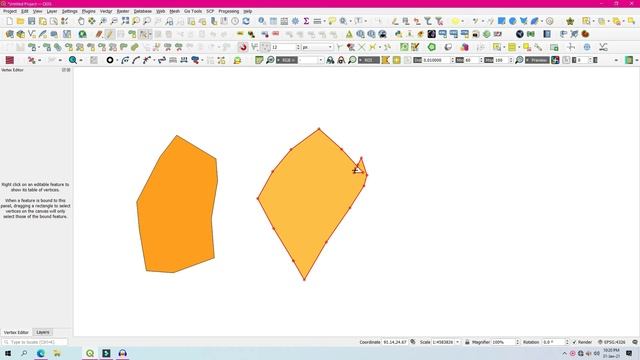Float the Vertex Editor panel

pyautogui.click(x=64, y=70)
